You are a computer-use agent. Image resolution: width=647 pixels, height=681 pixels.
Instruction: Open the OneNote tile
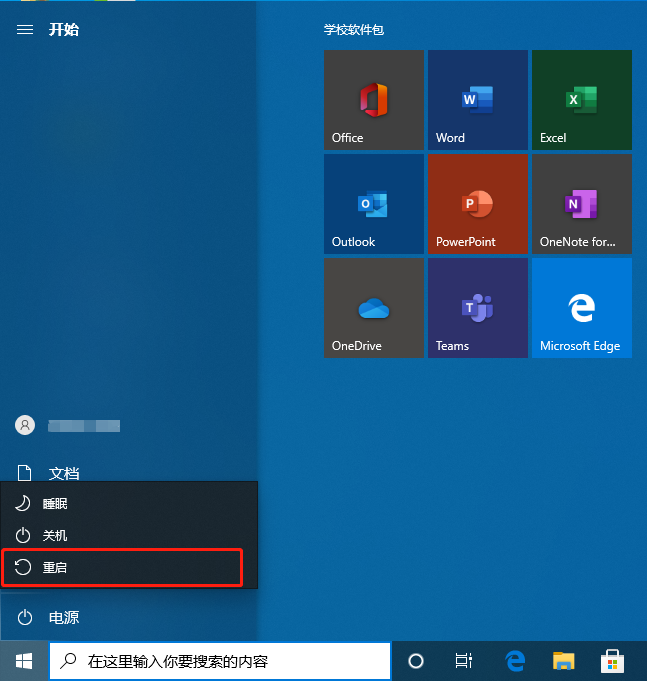[581, 204]
